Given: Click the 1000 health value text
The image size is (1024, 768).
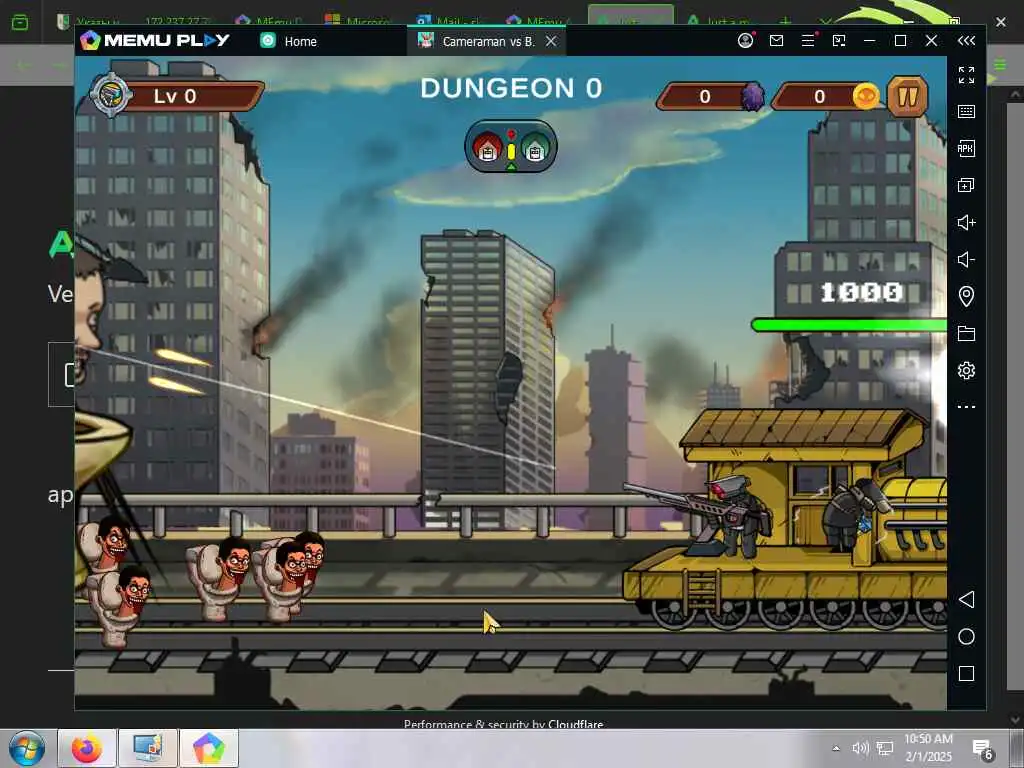Looking at the screenshot, I should click(x=861, y=292).
